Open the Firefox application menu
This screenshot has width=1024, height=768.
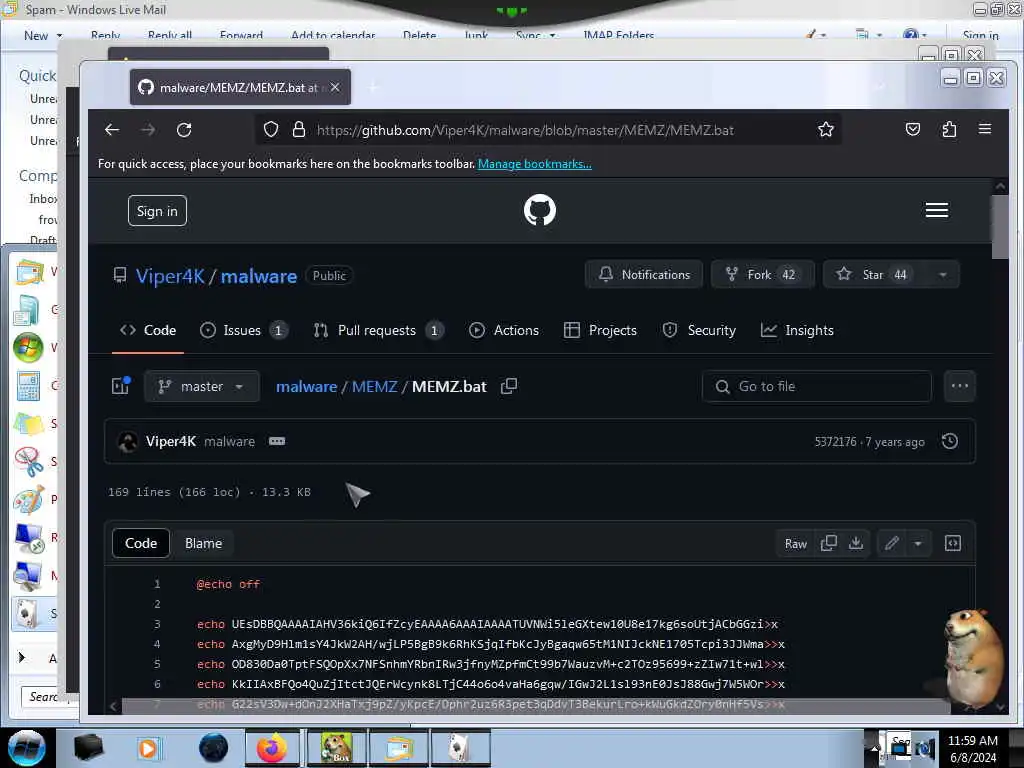pos(985,129)
